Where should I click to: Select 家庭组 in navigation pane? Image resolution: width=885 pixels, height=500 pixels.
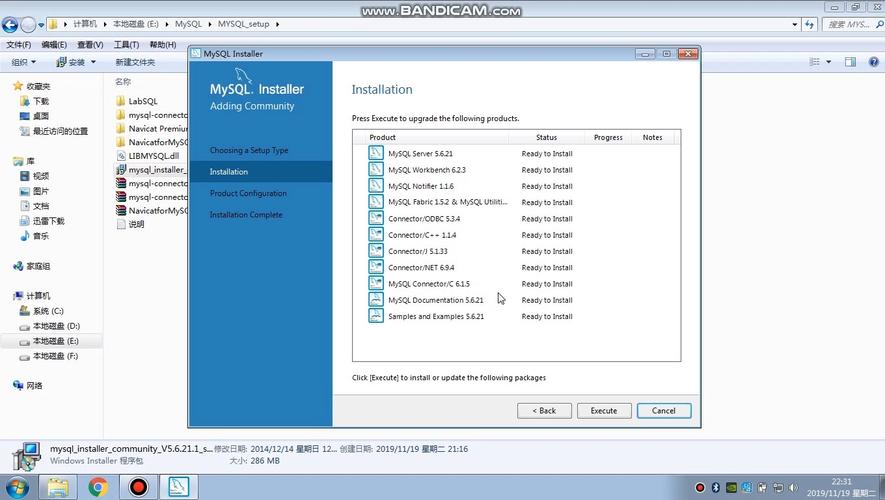tap(32, 266)
